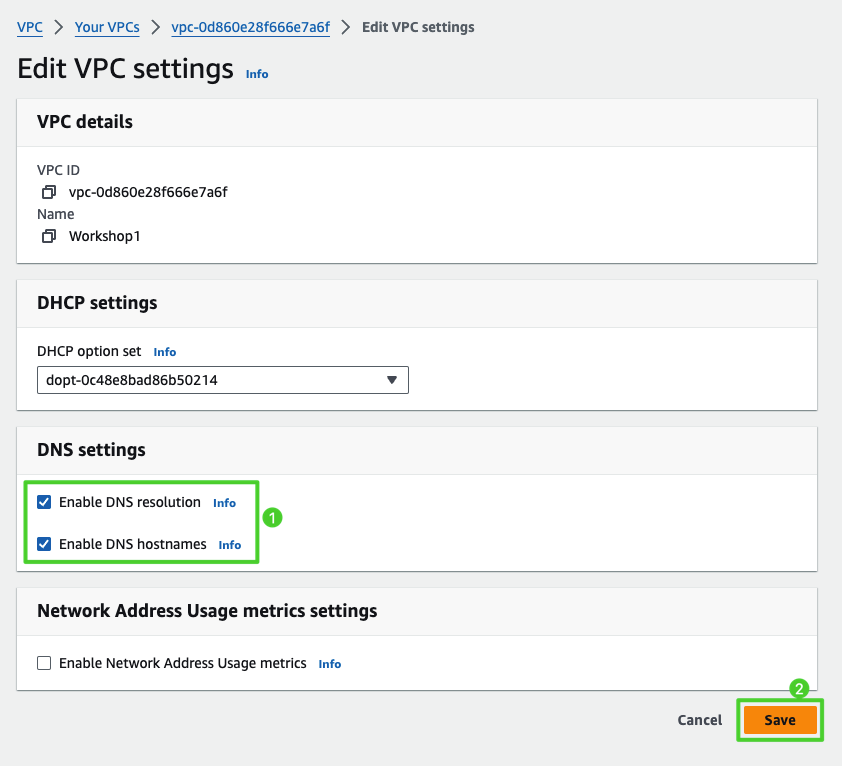The image size is (842, 766).
Task: Enable Network Address Usage metrics
Action: click(44, 663)
